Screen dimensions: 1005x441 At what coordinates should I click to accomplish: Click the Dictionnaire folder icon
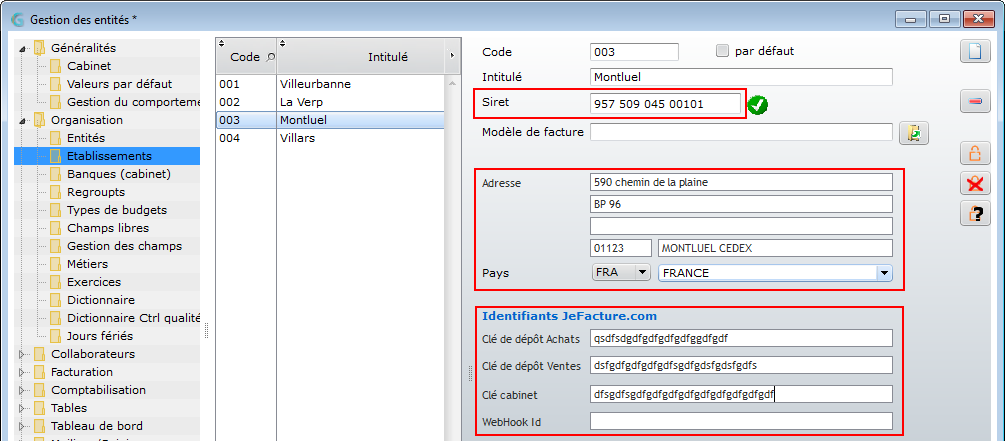[56, 300]
